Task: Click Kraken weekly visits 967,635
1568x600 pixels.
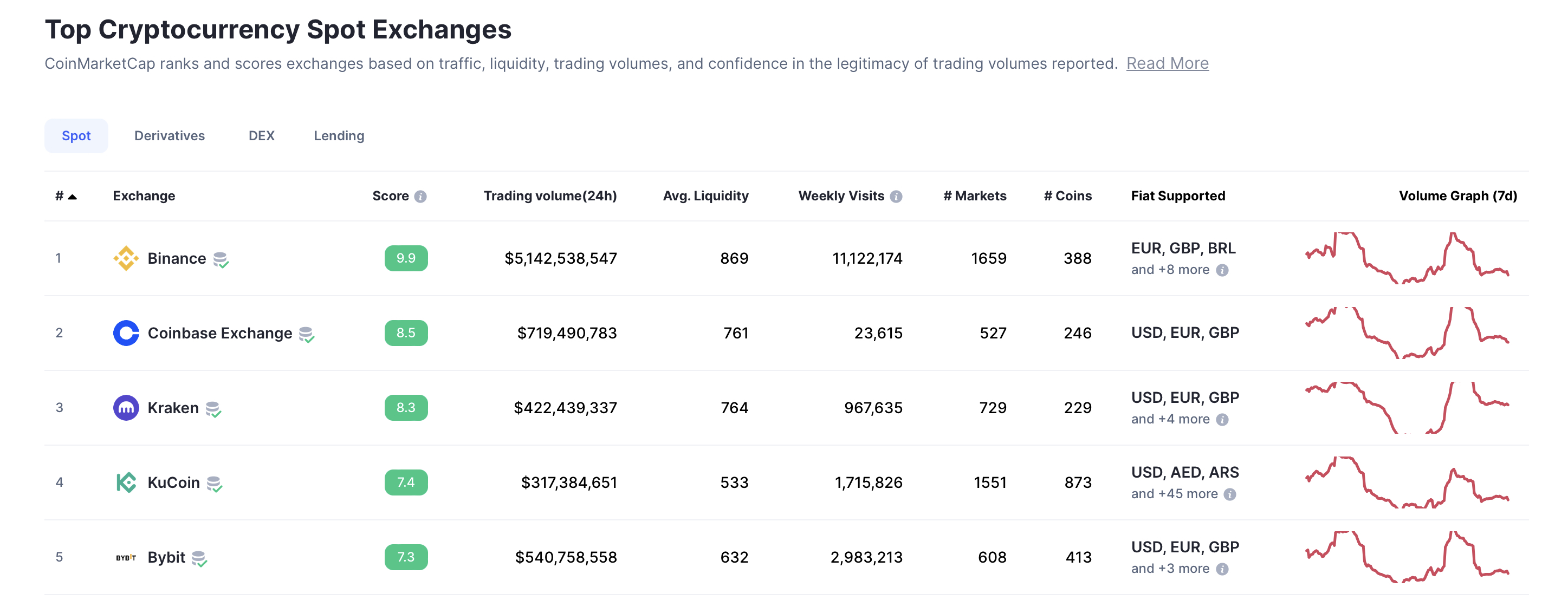Action: click(873, 408)
